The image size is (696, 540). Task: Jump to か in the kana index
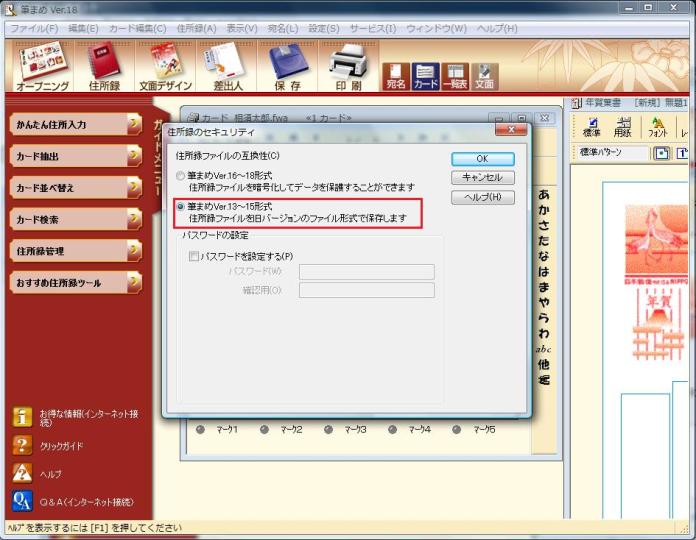(x=544, y=210)
